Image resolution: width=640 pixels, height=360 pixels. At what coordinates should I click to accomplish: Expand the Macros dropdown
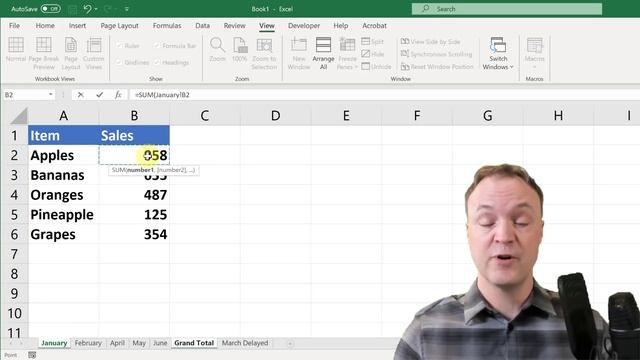[x=534, y=67]
